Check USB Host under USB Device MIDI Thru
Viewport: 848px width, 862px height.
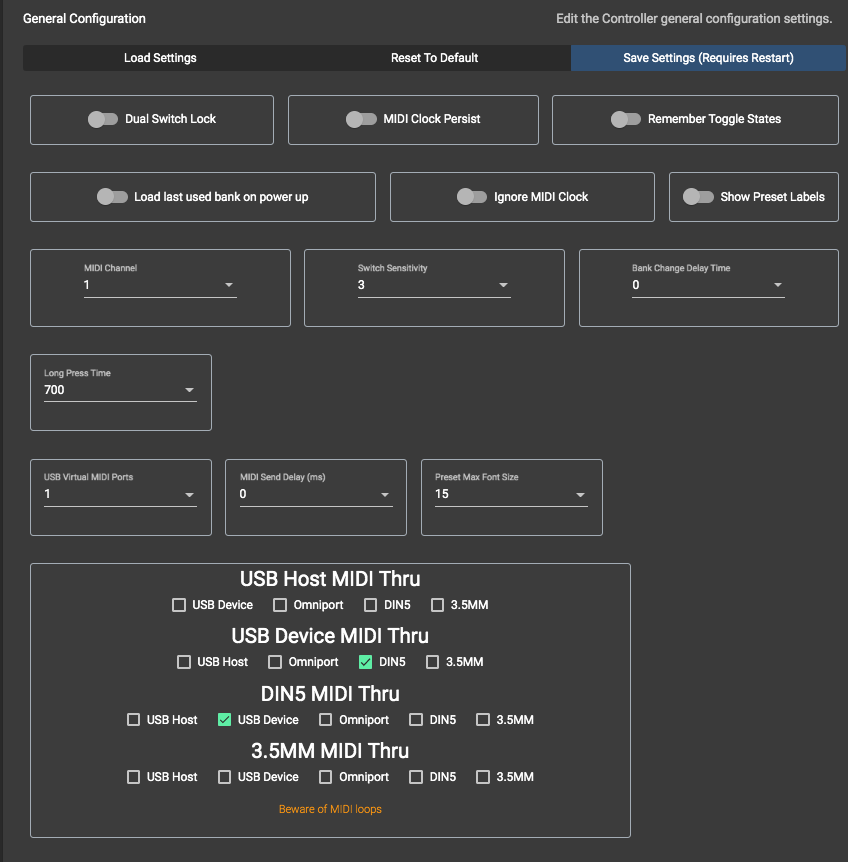pyautogui.click(x=184, y=662)
